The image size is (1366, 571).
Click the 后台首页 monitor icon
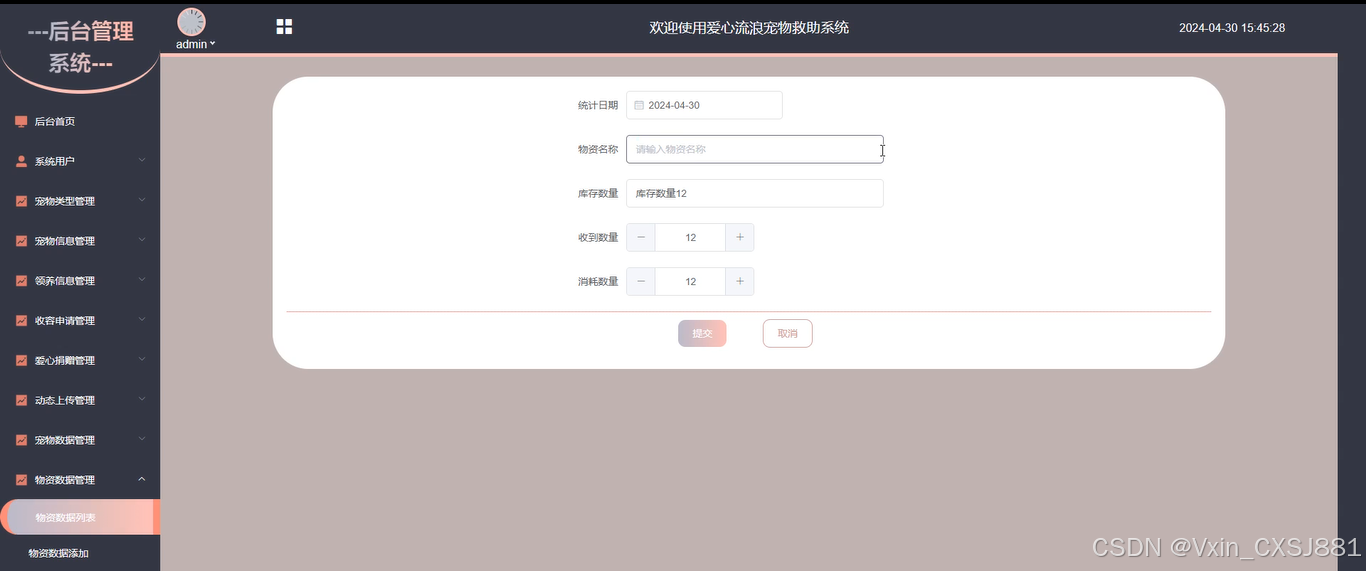pos(21,121)
